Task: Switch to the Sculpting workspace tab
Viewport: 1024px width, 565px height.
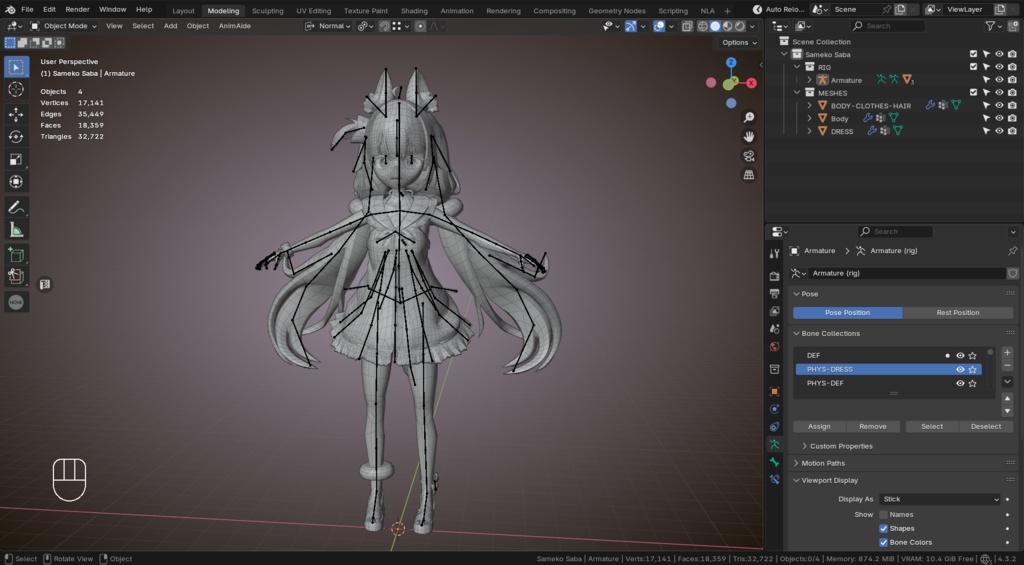Action: click(268, 10)
